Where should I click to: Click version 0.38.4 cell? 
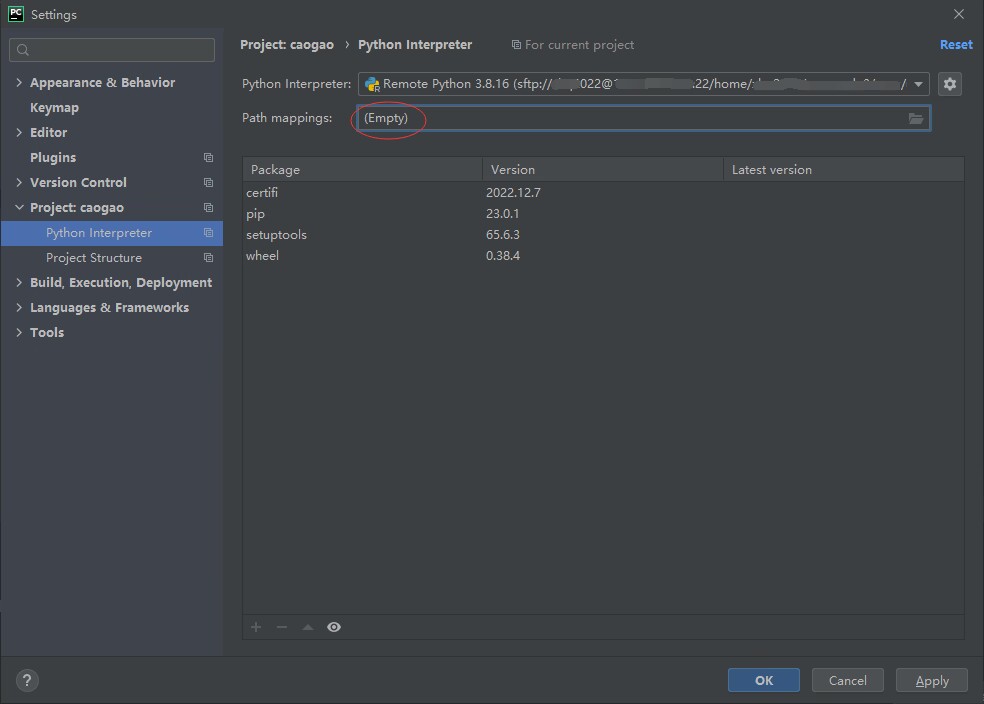503,255
